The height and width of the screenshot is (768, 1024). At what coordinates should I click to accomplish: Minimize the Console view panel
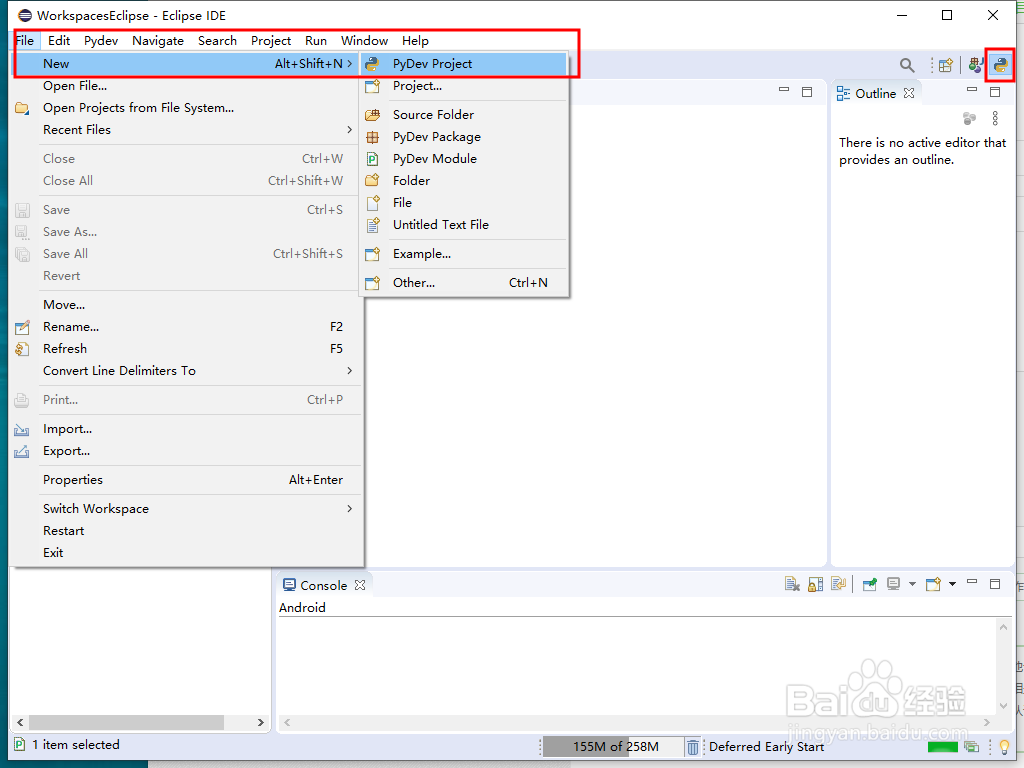pyautogui.click(x=972, y=581)
